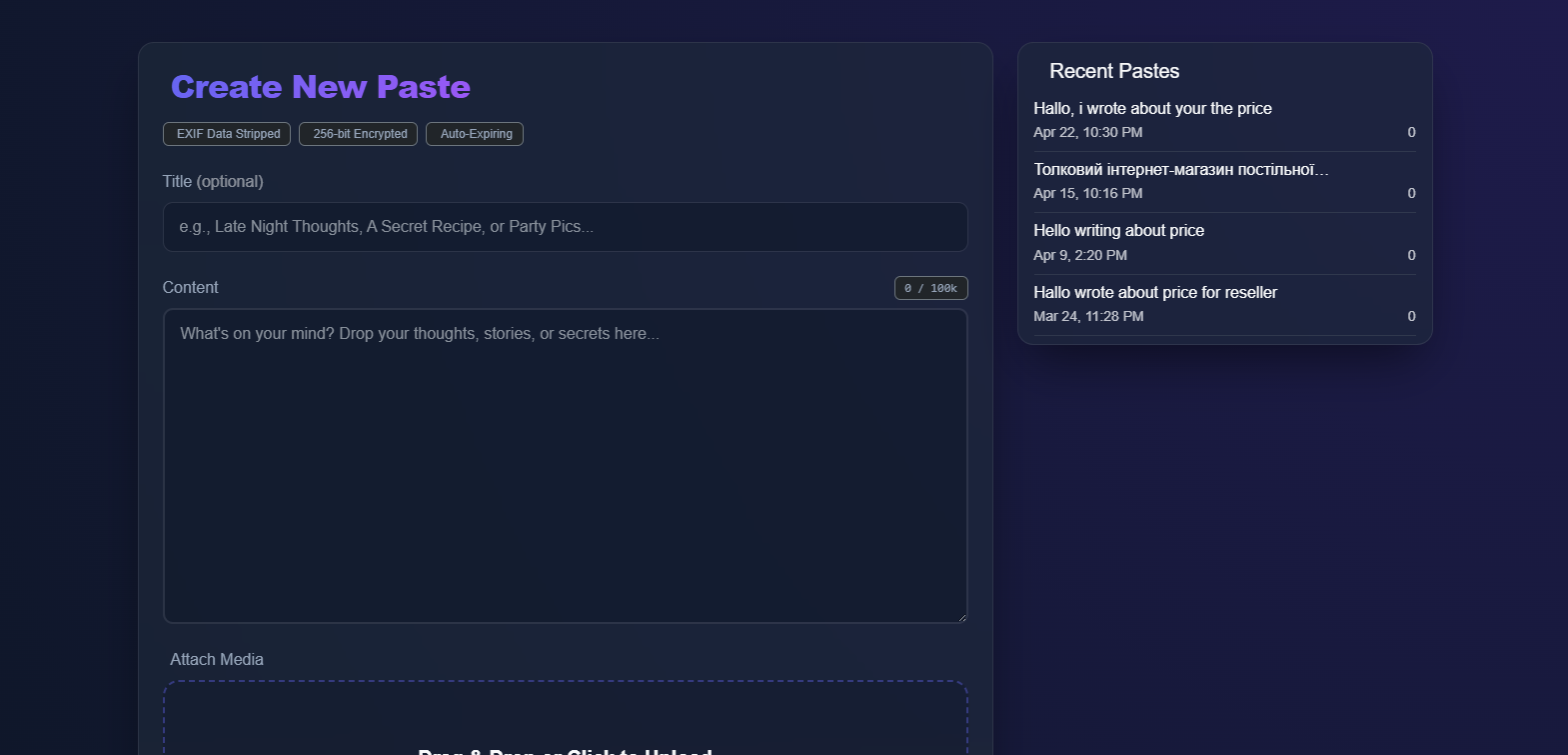Screen dimensions: 1568x755
Task: Click the "Title (optional)" label
Action: pyautogui.click(x=213, y=181)
